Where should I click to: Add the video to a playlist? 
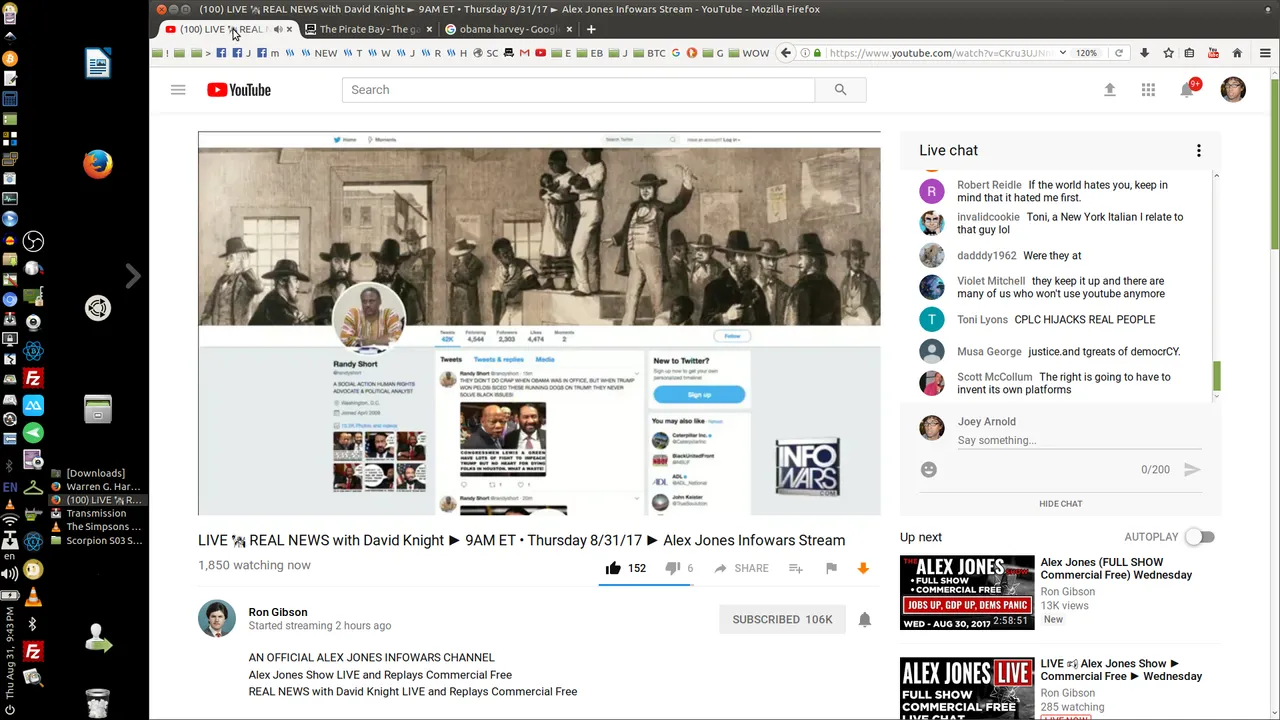[796, 568]
